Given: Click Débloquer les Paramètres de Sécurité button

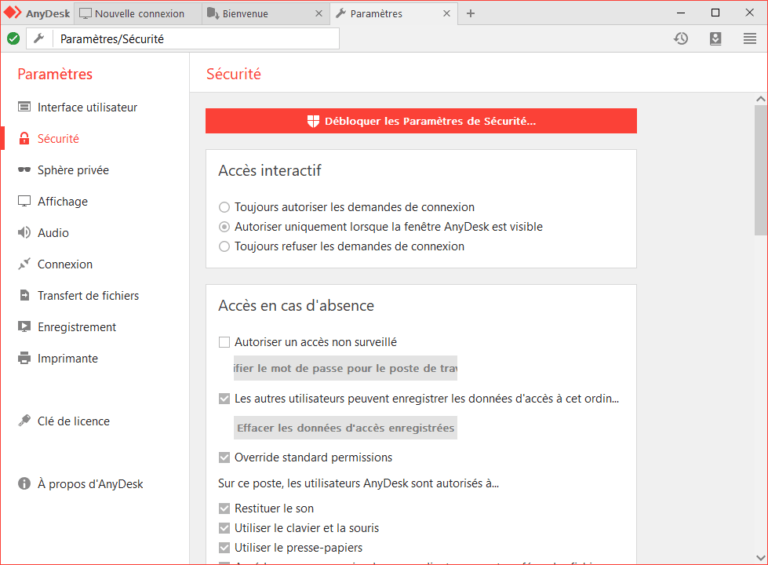Looking at the screenshot, I should tap(421, 121).
